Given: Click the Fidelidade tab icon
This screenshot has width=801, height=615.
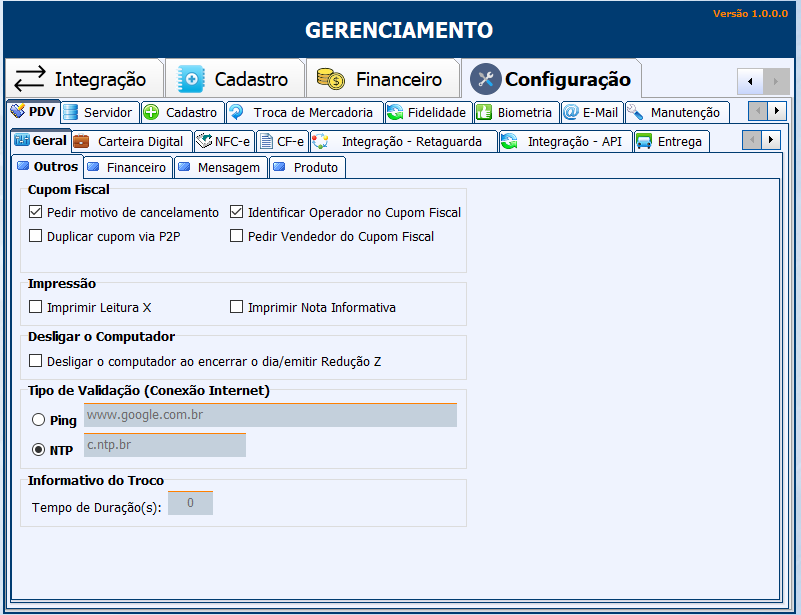Looking at the screenshot, I should 395,112.
